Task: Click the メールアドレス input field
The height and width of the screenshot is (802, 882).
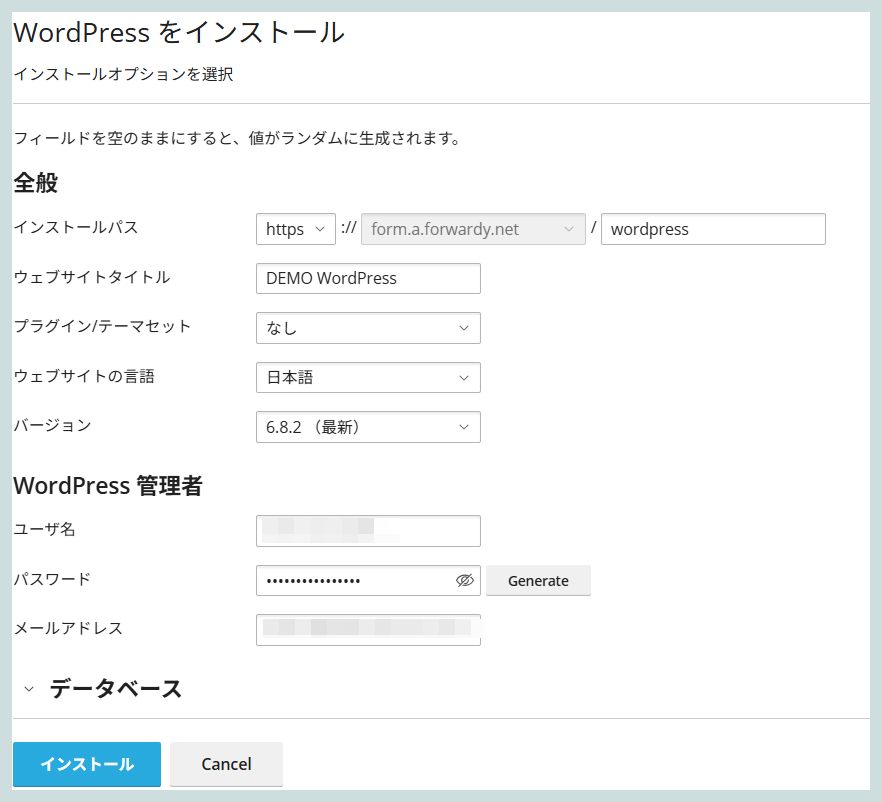Action: tap(368, 630)
